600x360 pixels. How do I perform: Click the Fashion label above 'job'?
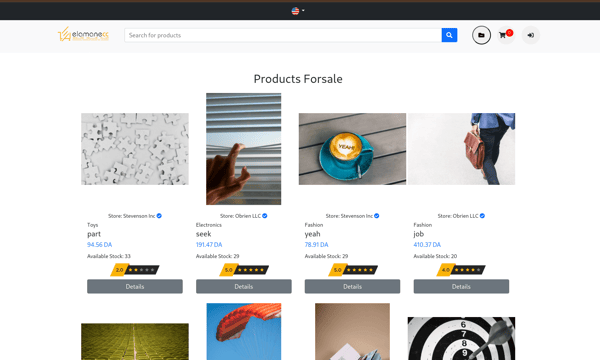[x=422, y=225]
